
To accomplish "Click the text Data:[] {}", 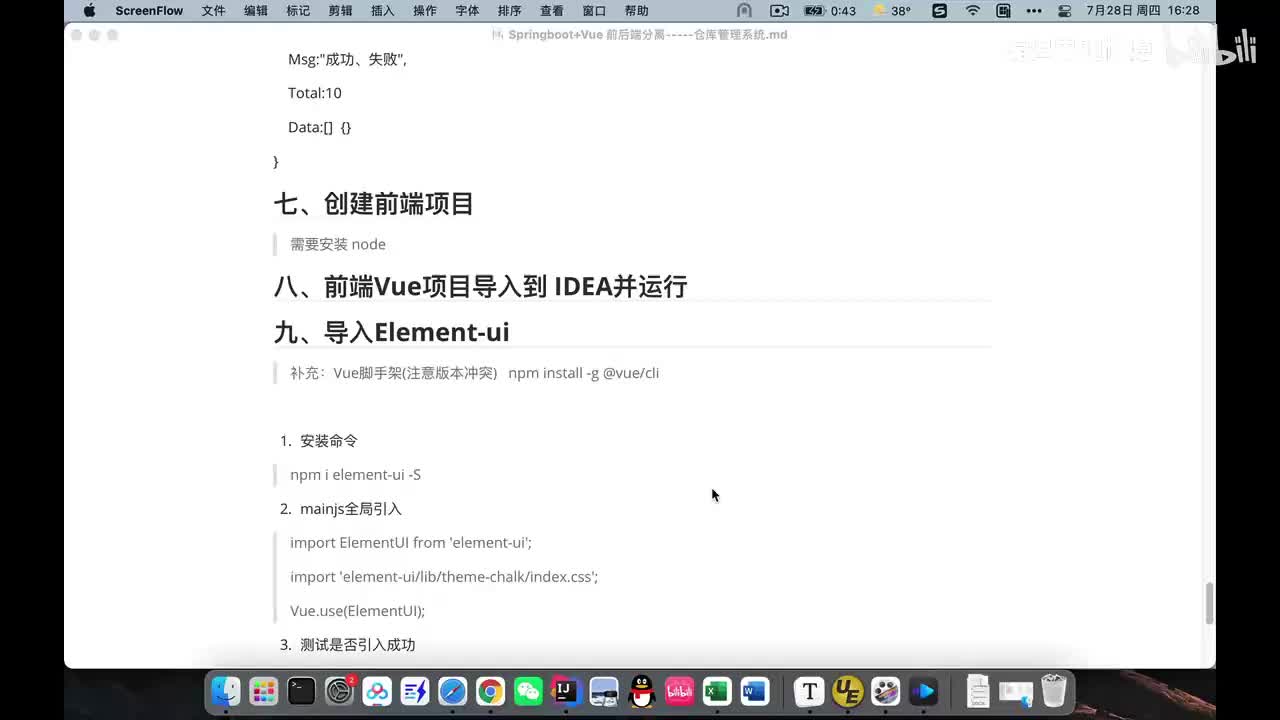I will coord(320,127).
